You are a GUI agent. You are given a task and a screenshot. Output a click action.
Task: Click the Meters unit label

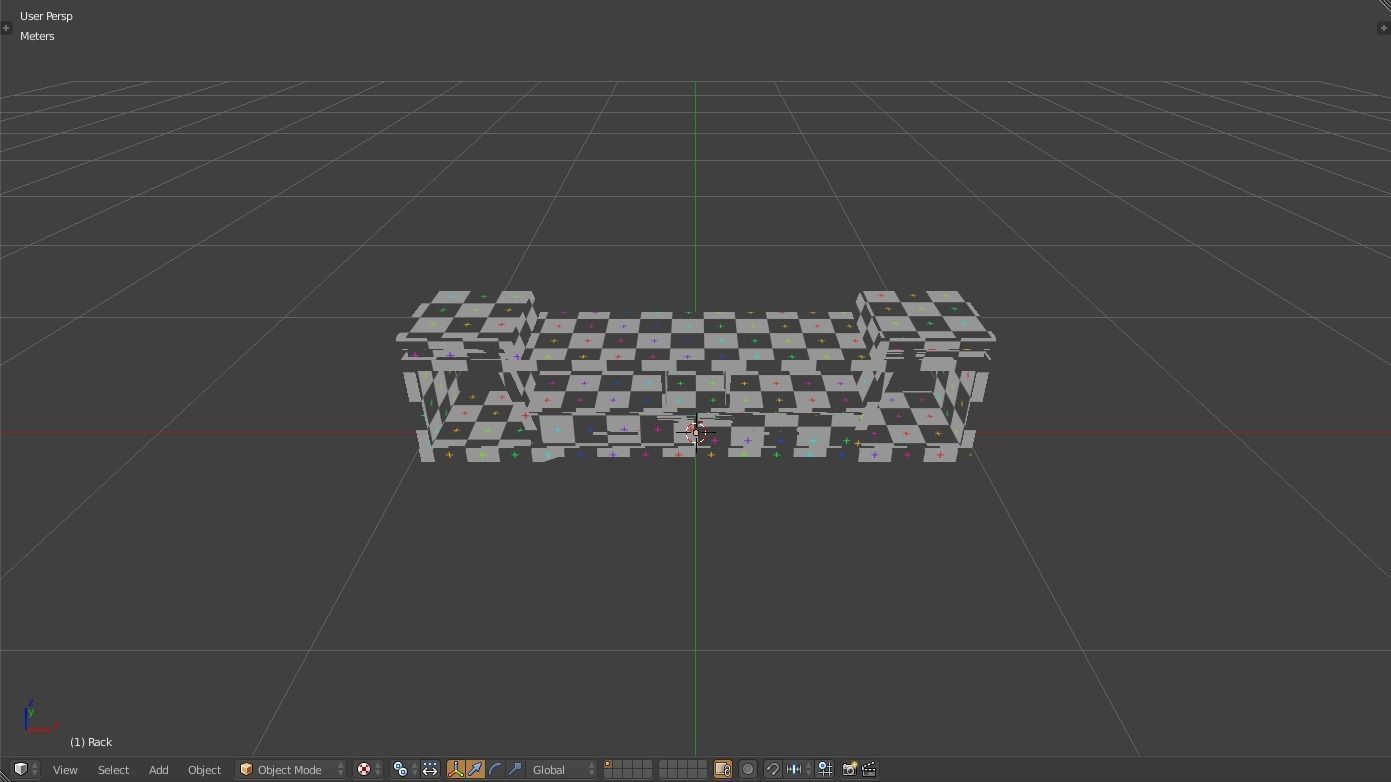tap(37, 36)
